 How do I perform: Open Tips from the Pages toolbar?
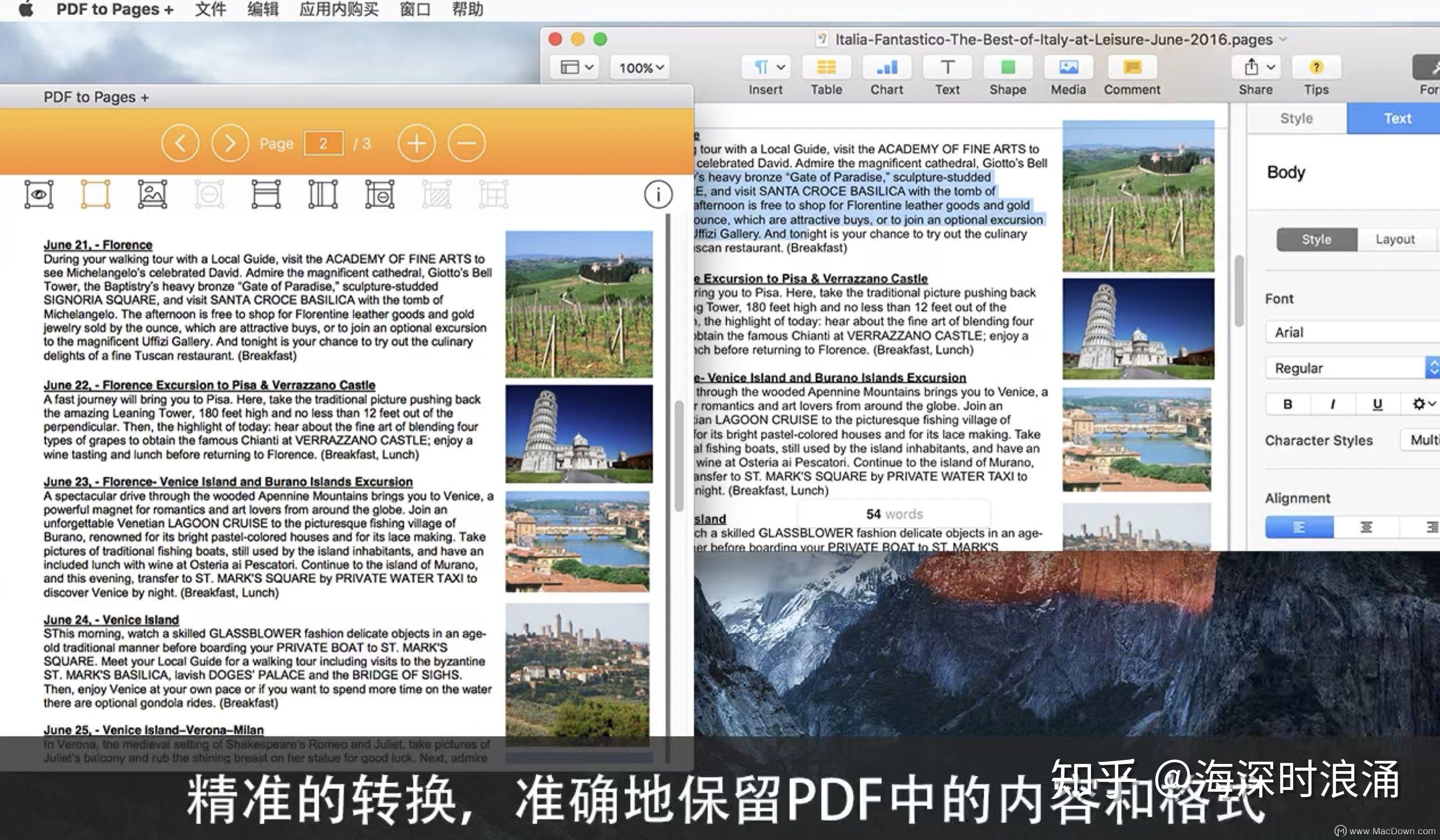point(1316,68)
